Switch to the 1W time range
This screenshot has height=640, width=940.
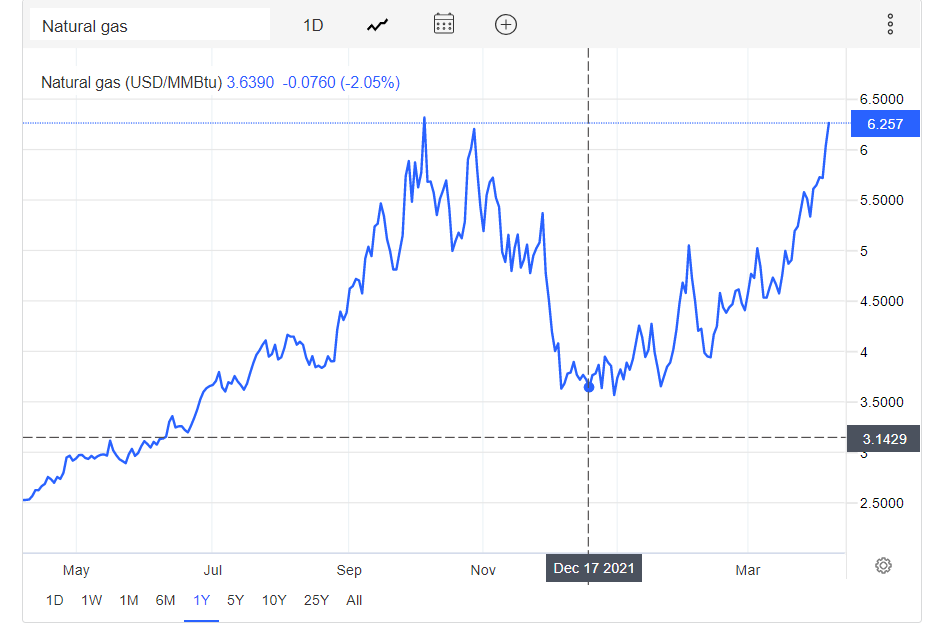92,600
